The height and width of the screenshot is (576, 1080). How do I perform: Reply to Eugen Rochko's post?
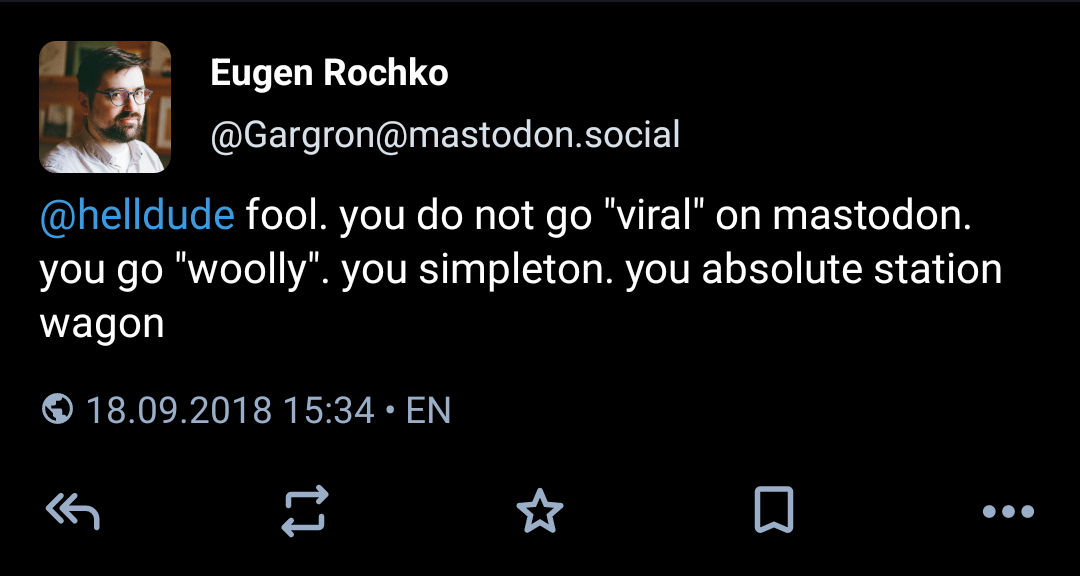point(73,511)
